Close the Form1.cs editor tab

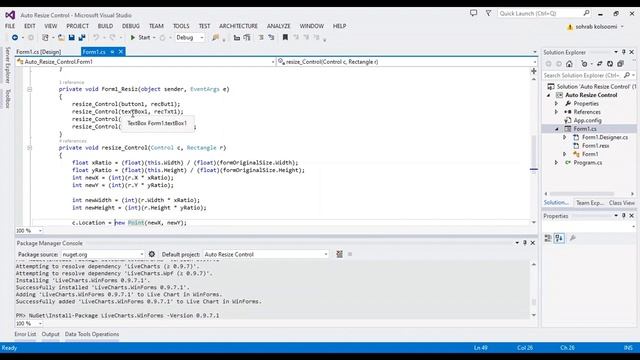(x=121, y=52)
